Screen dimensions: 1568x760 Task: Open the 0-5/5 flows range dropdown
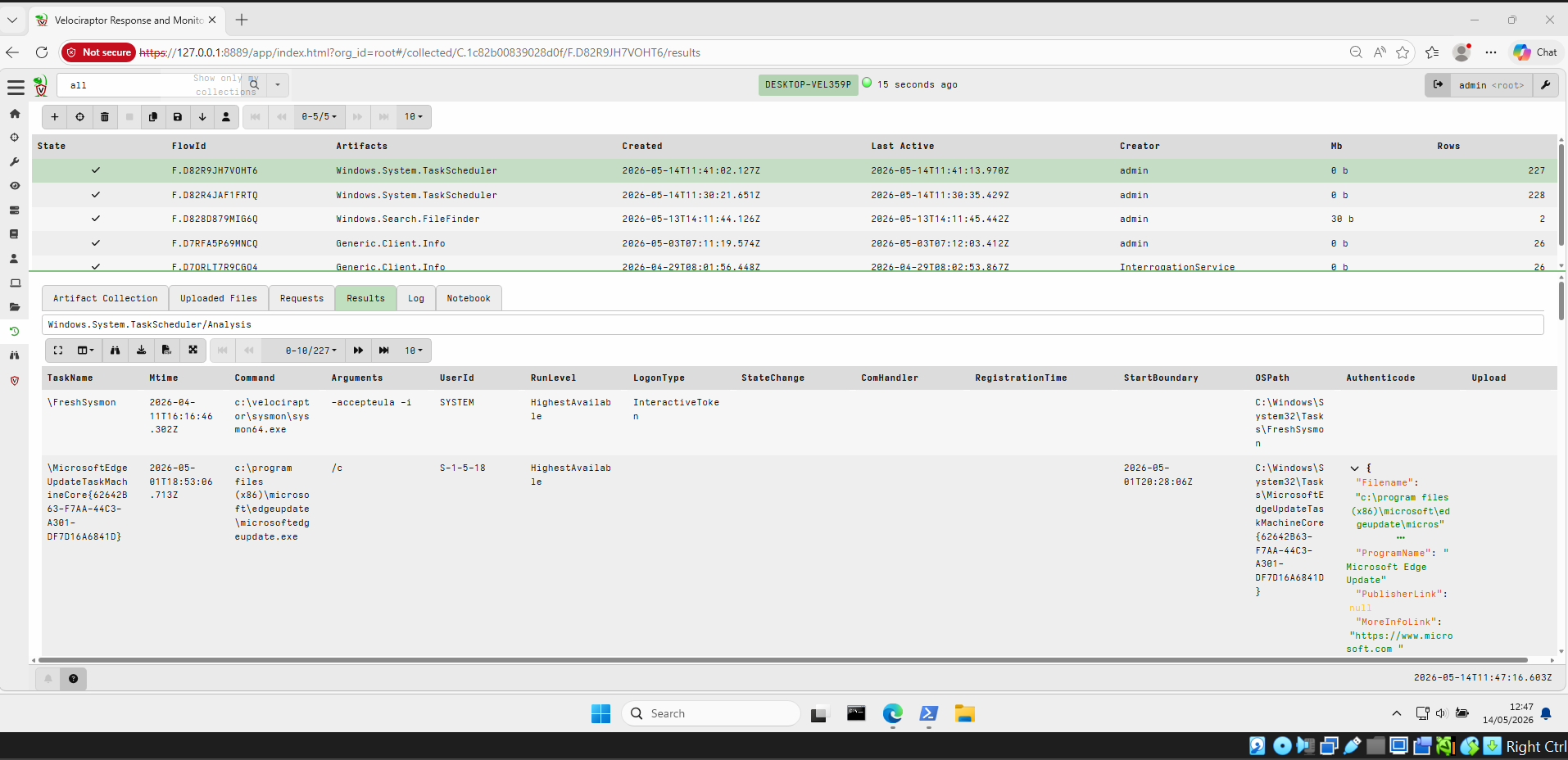(319, 117)
